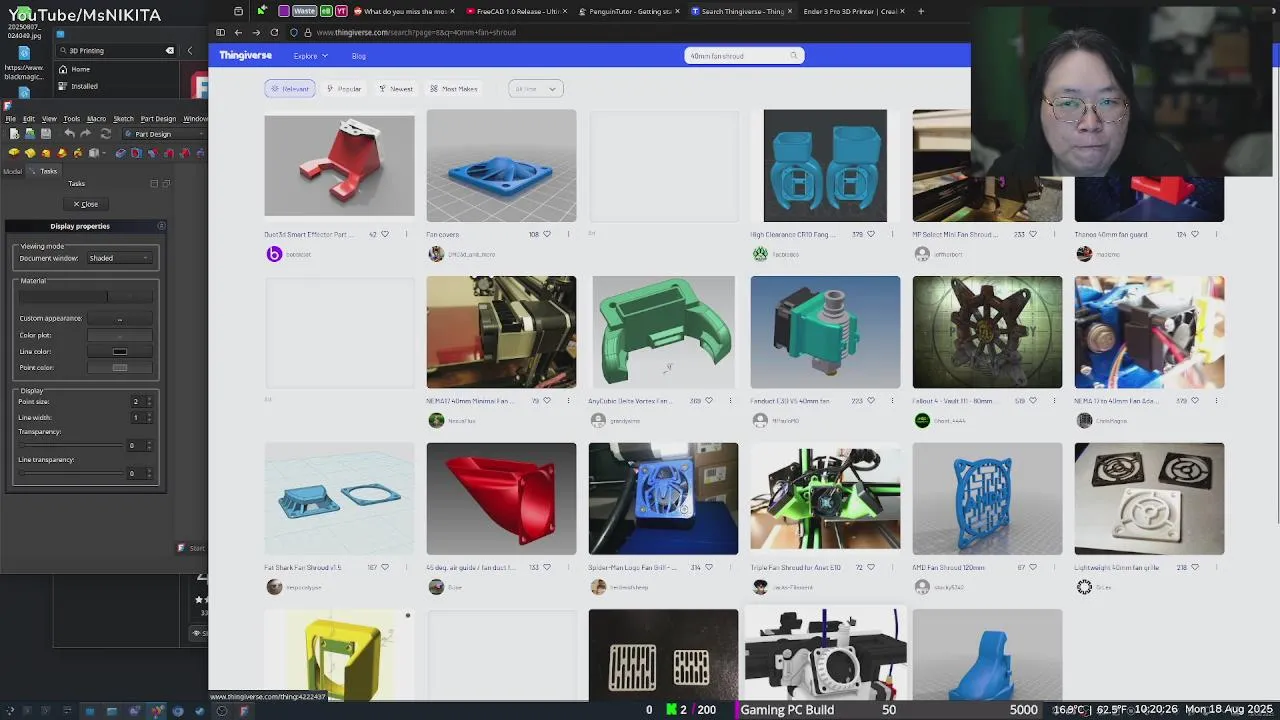This screenshot has width=1280, height=720.
Task: Open the FreeCAD File menu
Action: (10, 119)
